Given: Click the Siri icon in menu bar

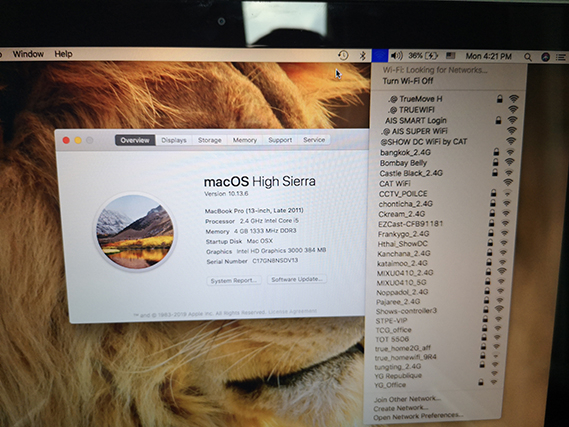Looking at the screenshot, I should pyautogui.click(x=545, y=57).
